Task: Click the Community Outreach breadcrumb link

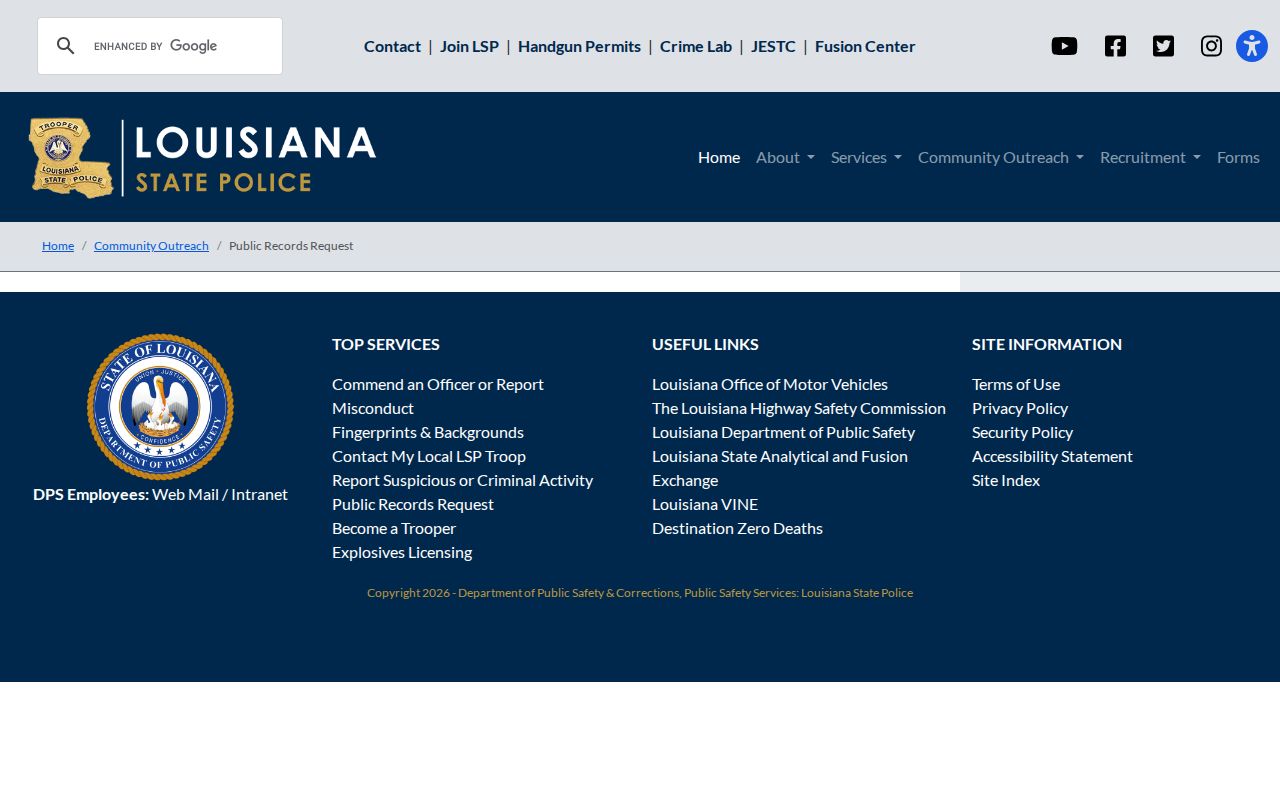Action: pos(151,246)
